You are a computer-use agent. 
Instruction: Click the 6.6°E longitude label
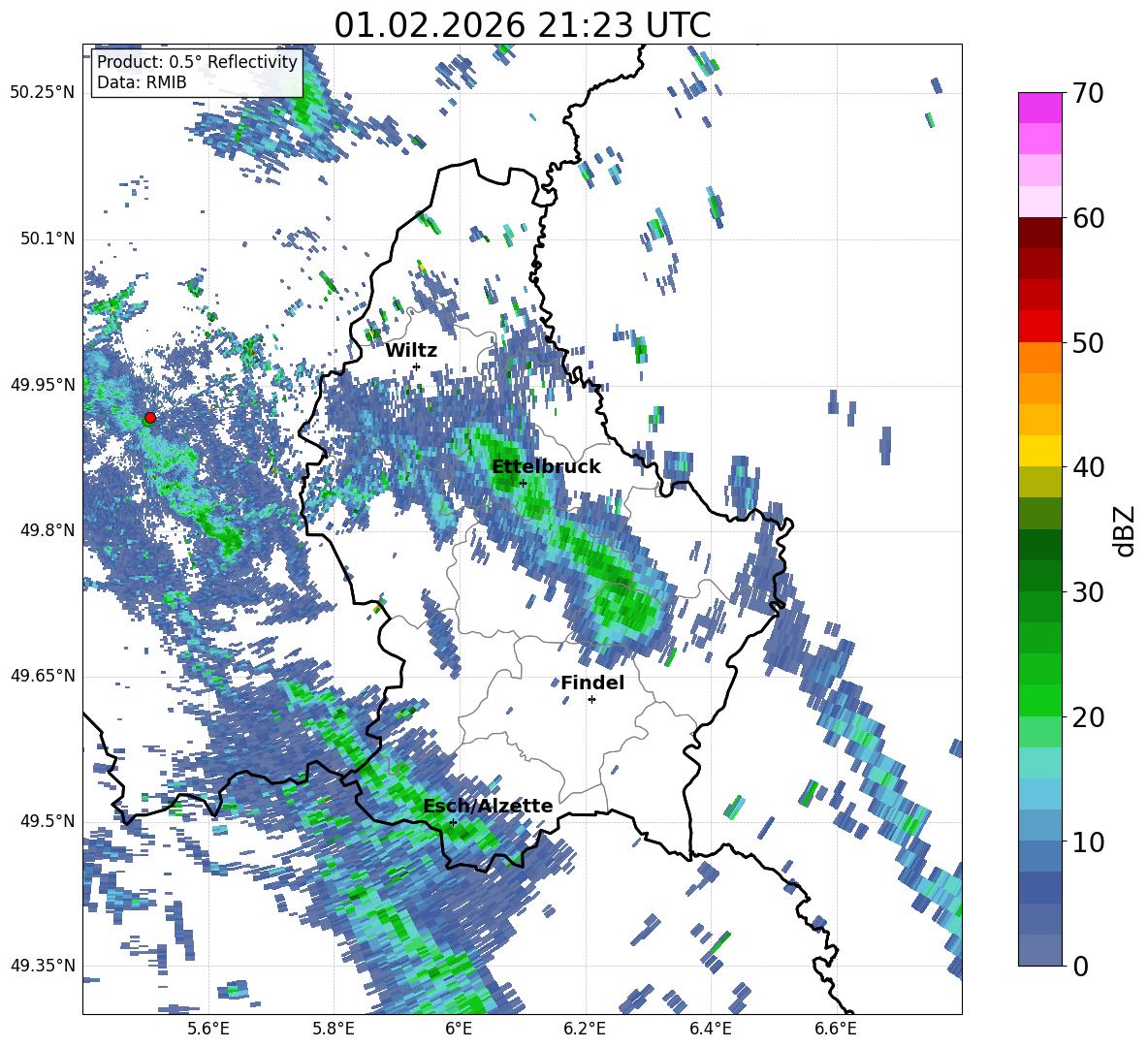tap(836, 1029)
